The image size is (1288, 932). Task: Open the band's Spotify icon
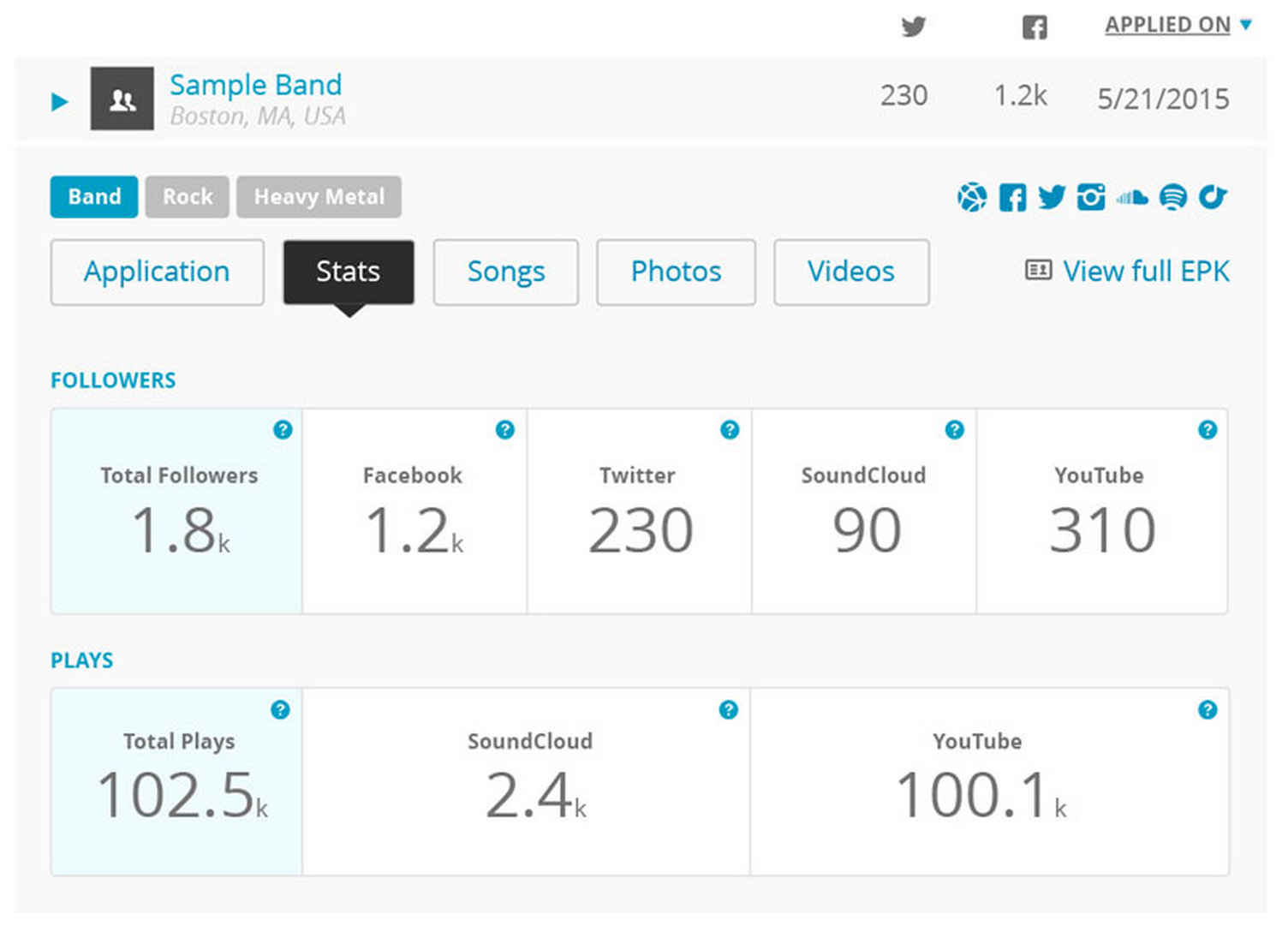click(1172, 198)
